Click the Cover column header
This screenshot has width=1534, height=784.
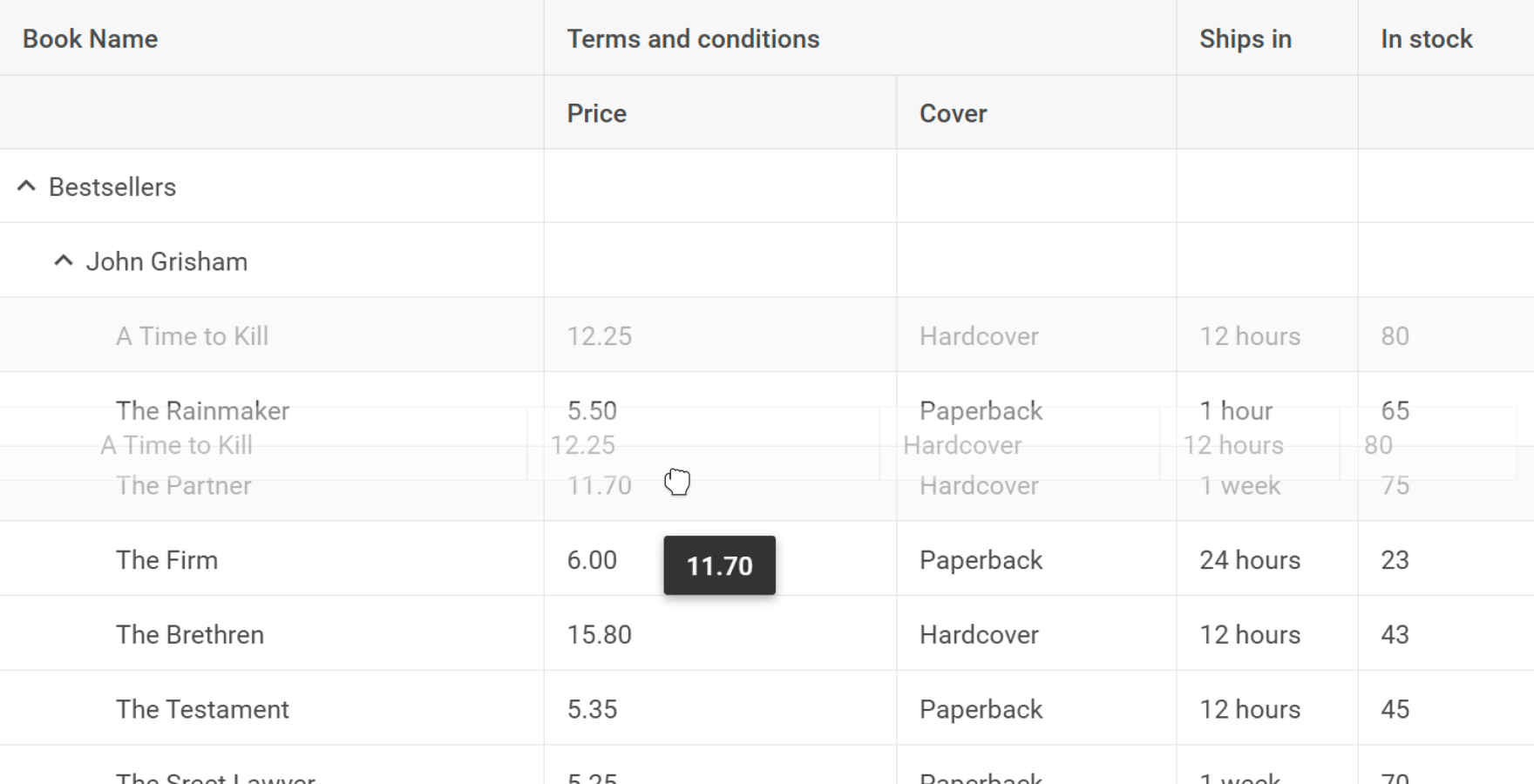[x=954, y=113]
